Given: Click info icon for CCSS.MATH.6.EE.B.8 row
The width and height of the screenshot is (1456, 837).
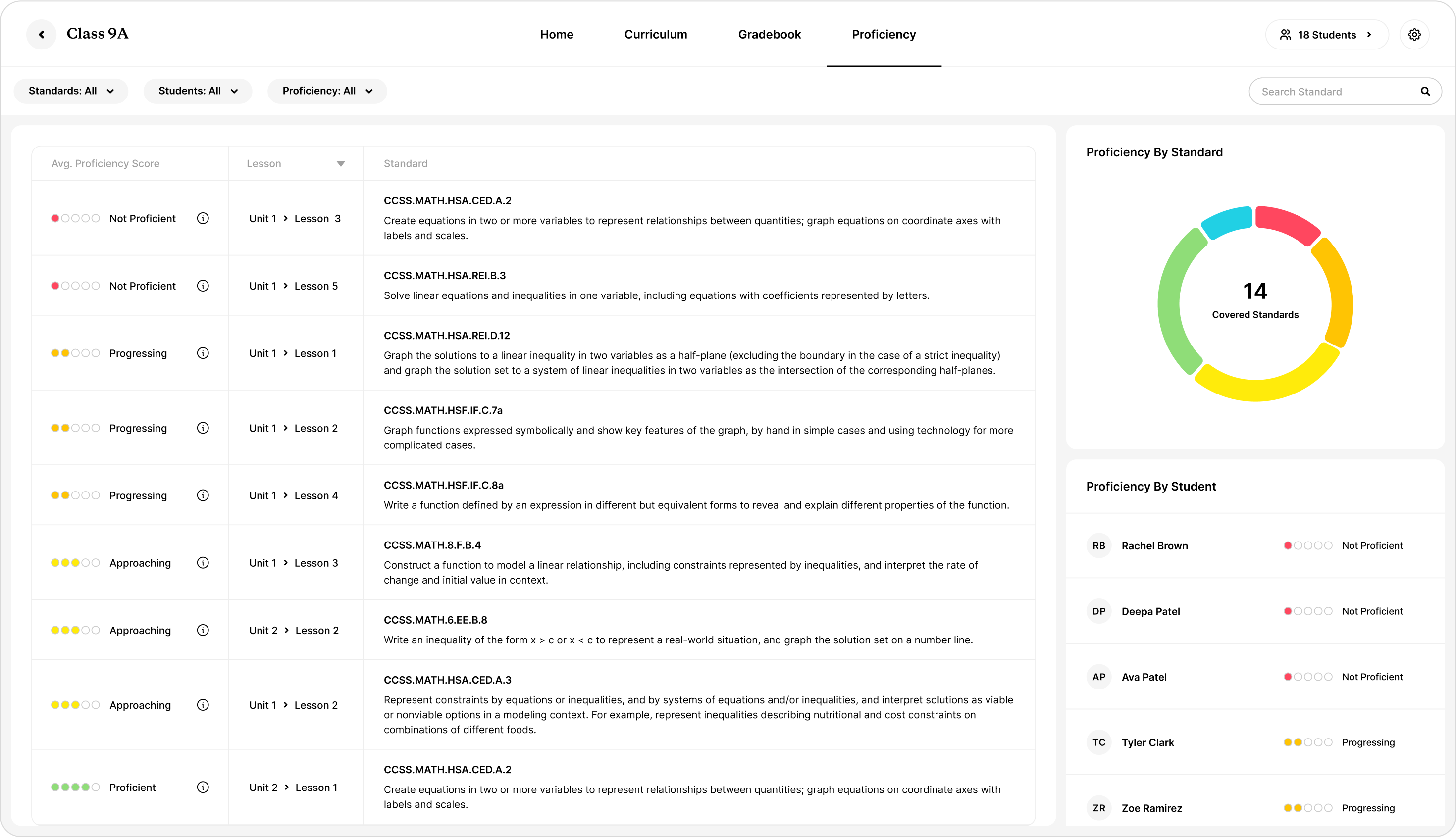Looking at the screenshot, I should coord(203,630).
